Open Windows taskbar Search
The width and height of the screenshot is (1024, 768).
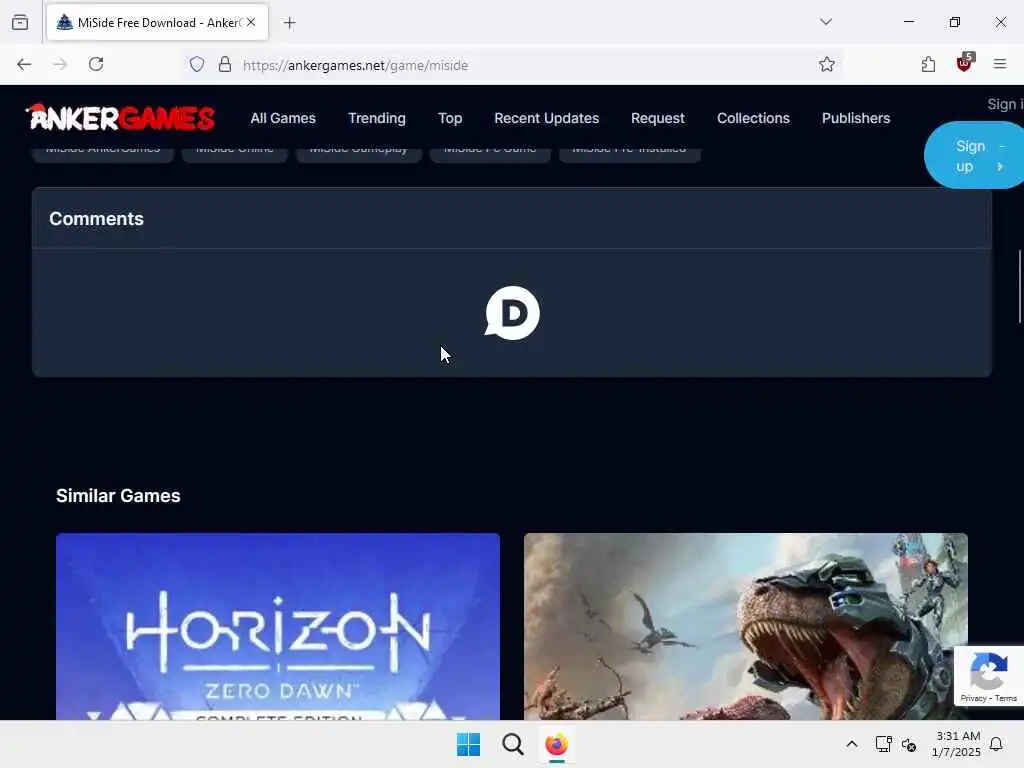click(513, 744)
